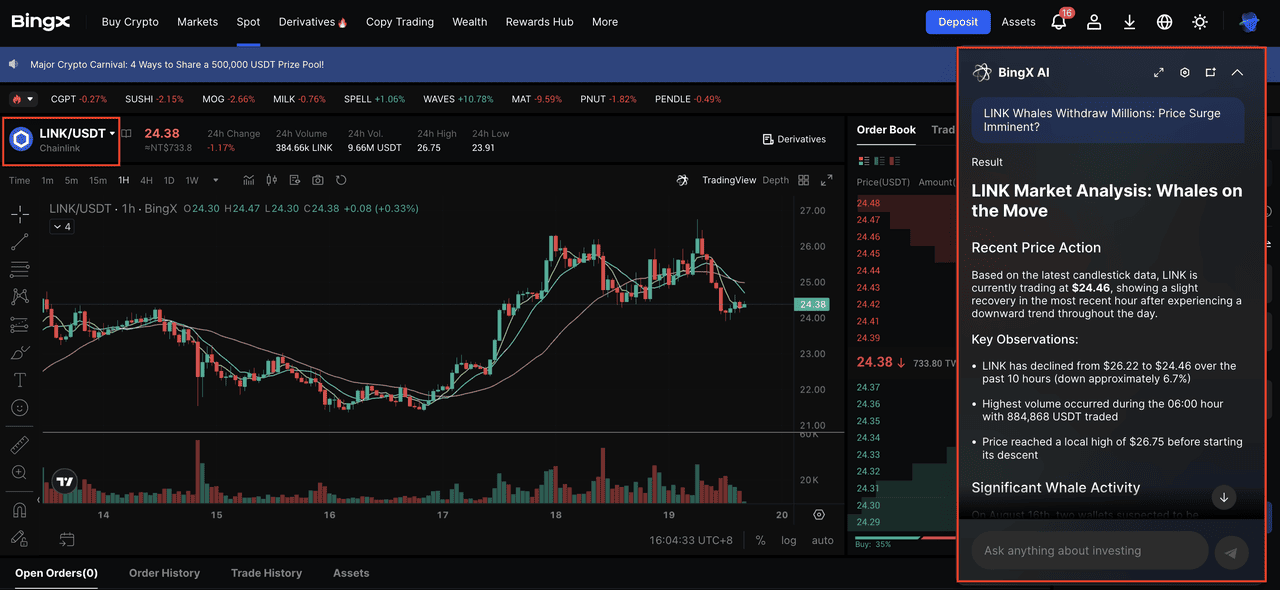Image resolution: width=1280 pixels, height=590 pixels.
Task: Open the More menu in top navigation
Action: pos(605,21)
